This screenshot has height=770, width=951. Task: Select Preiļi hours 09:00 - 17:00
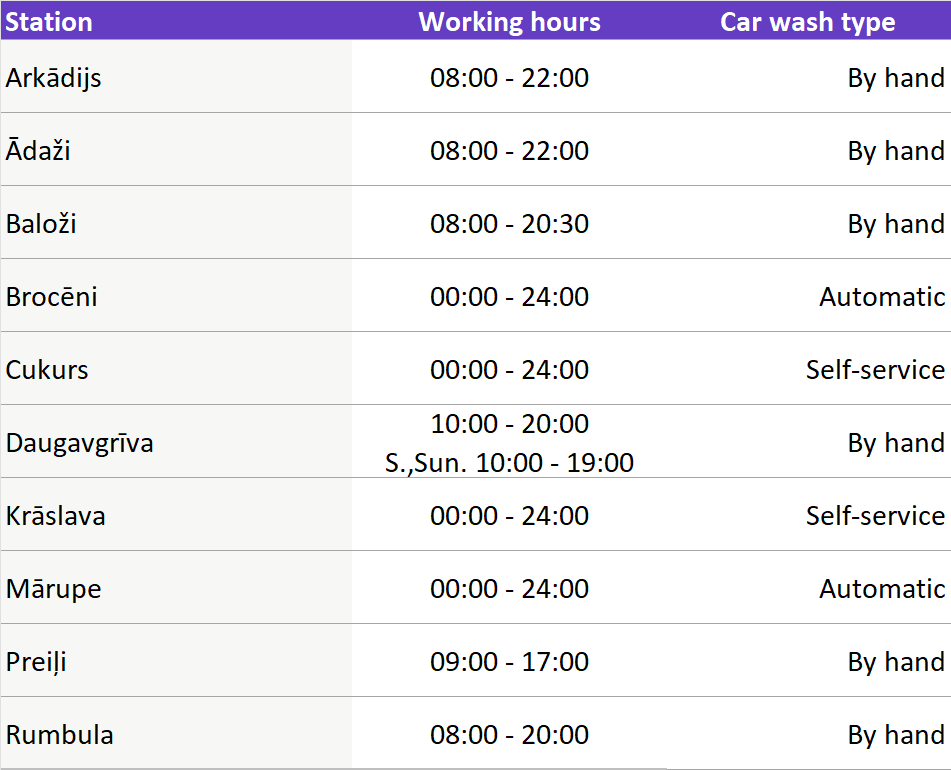(x=509, y=662)
